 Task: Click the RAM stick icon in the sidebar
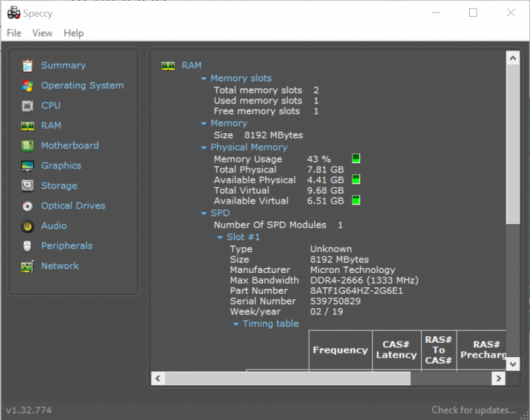(27, 126)
